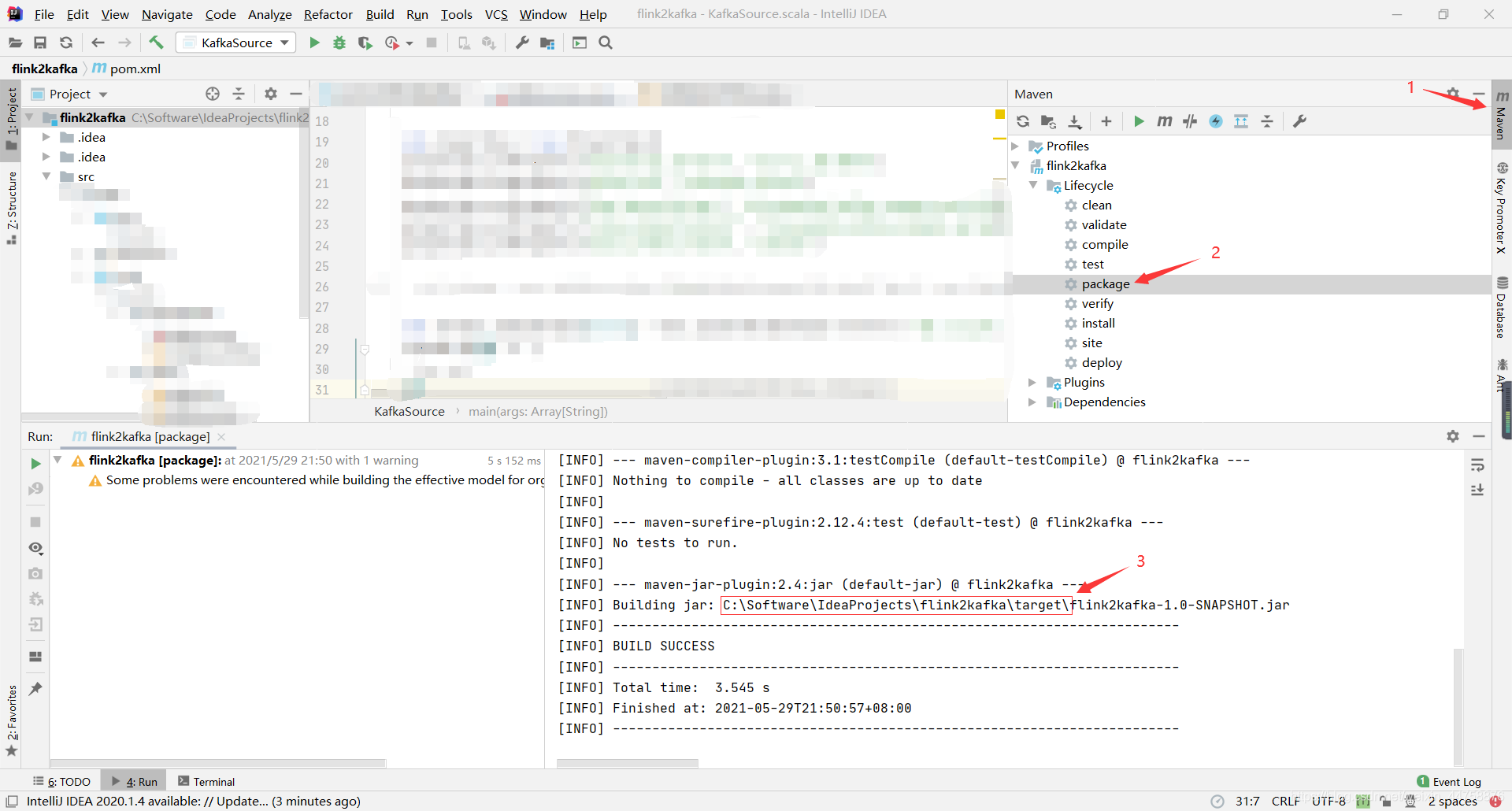
Task: Open the Refactor menu
Action: pos(328,14)
